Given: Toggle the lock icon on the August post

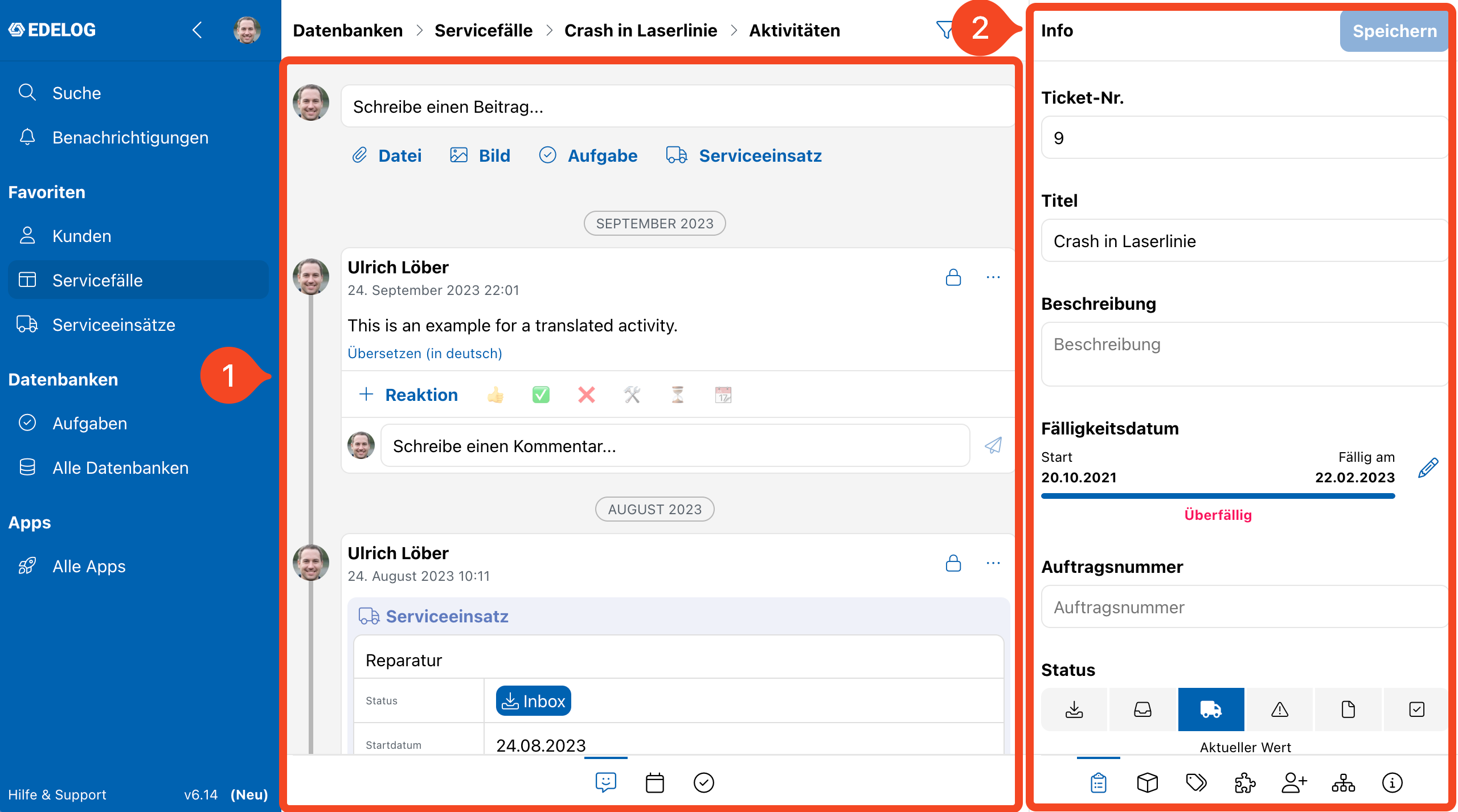Looking at the screenshot, I should coord(953,563).
